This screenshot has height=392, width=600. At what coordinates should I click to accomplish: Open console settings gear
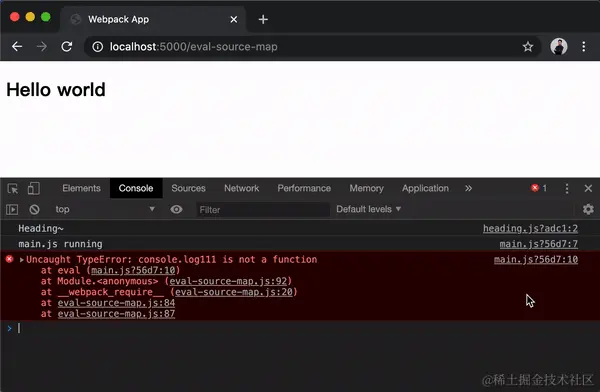tap(588, 209)
